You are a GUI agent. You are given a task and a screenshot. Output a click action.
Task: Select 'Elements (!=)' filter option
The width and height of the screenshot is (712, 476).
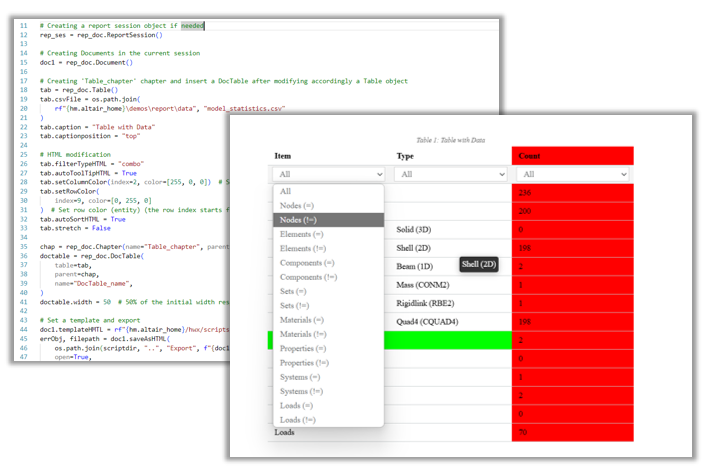pyautogui.click(x=328, y=248)
